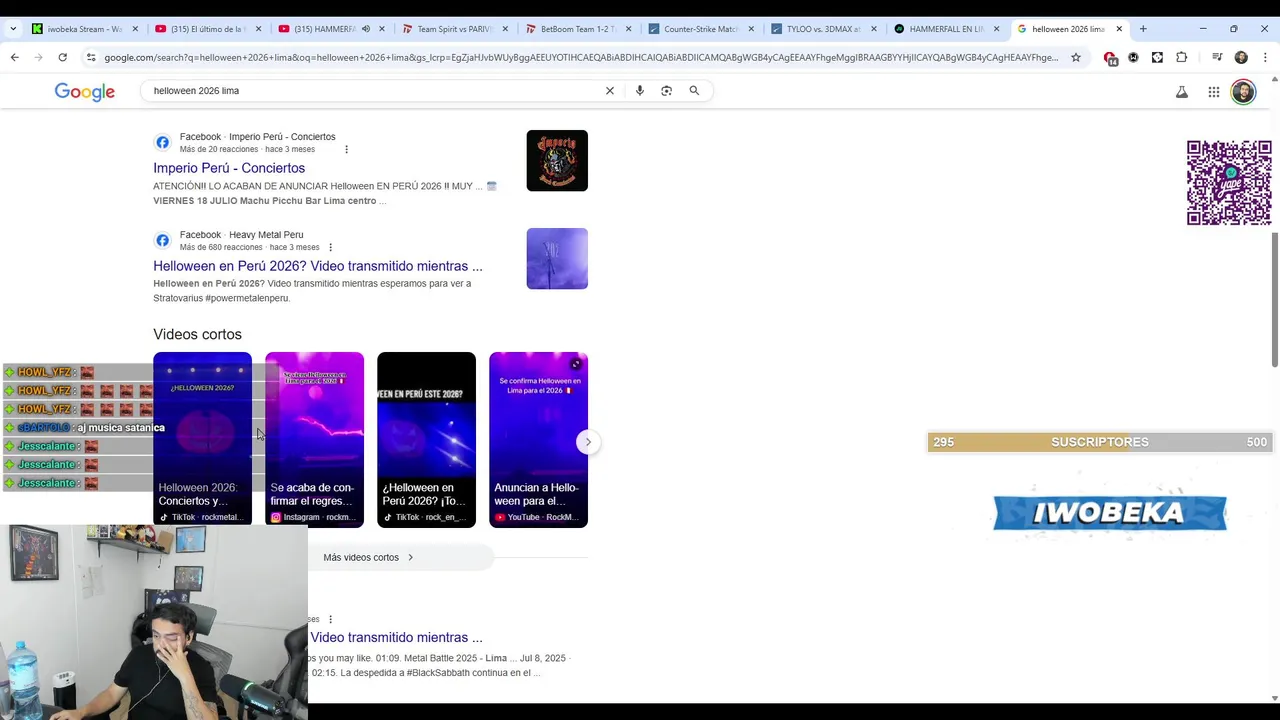The width and height of the screenshot is (1280, 720).
Task: Open the Chrome extensions puzzle menu
Action: (1182, 57)
